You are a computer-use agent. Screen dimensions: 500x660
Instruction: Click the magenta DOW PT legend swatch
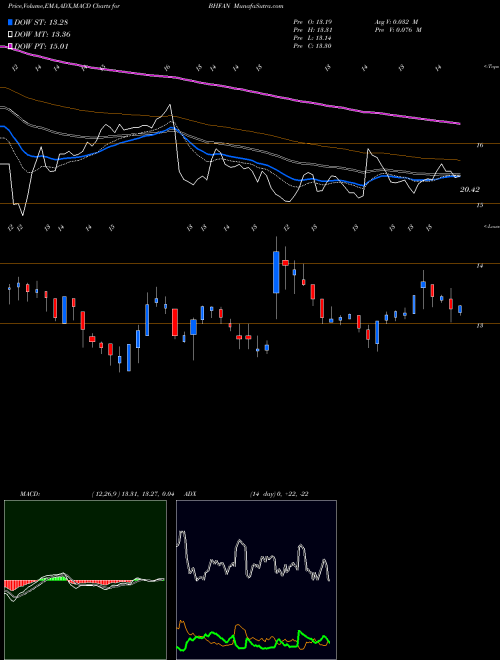tap(10, 46)
